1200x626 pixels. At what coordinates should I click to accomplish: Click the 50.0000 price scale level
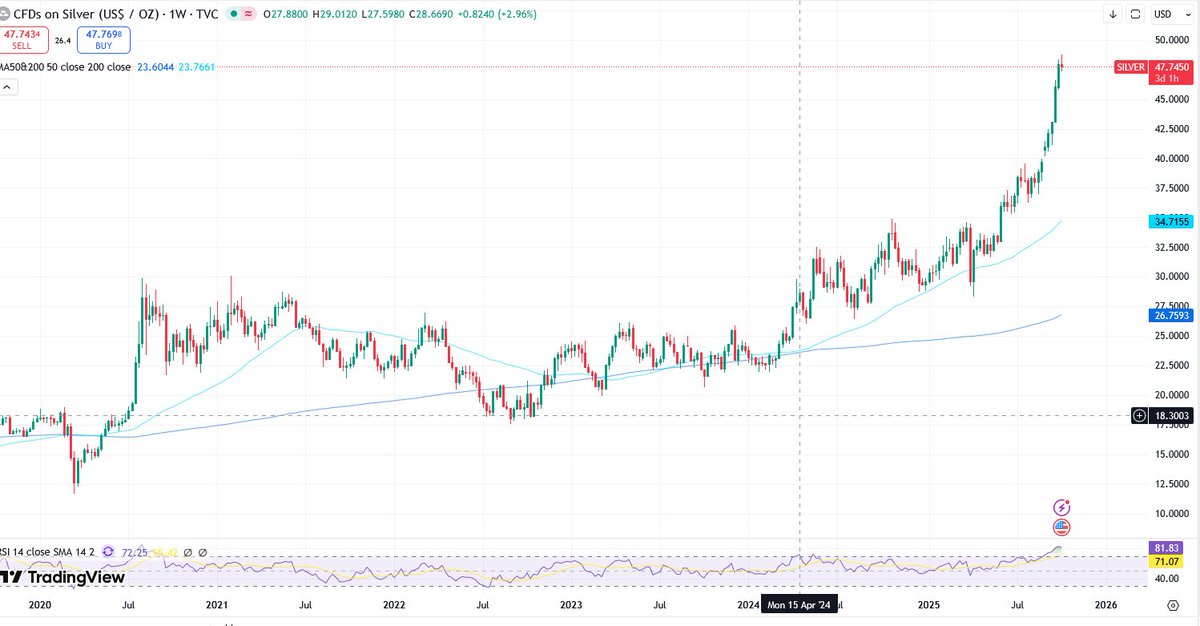tap(1171, 41)
